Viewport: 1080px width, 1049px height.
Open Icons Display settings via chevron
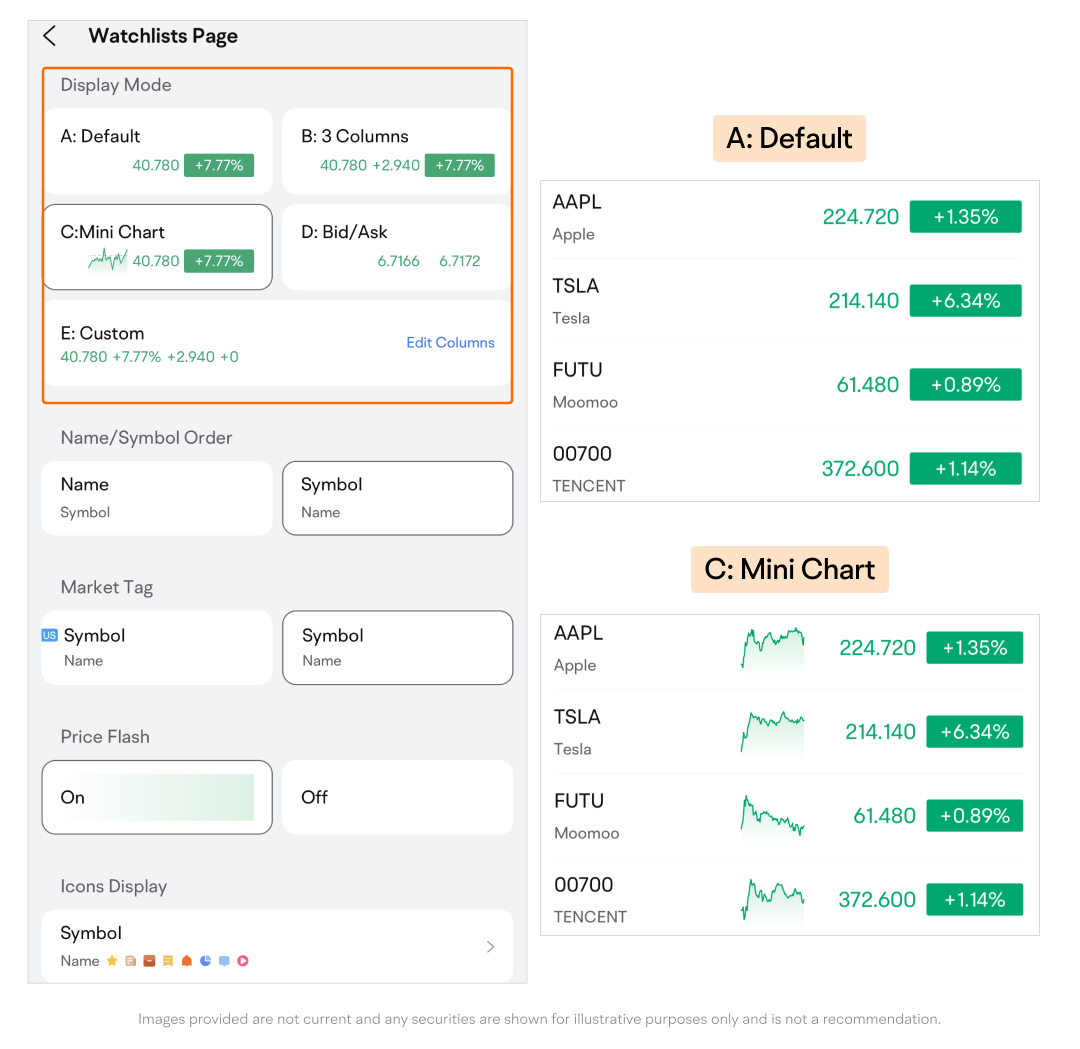point(490,947)
